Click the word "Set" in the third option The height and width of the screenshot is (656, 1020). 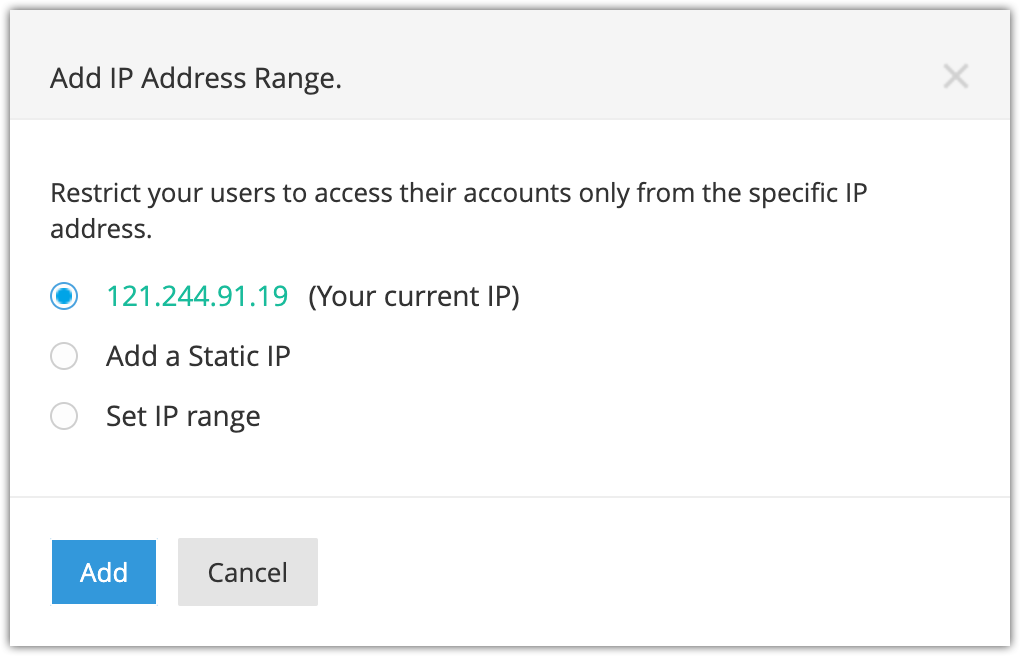pos(126,416)
